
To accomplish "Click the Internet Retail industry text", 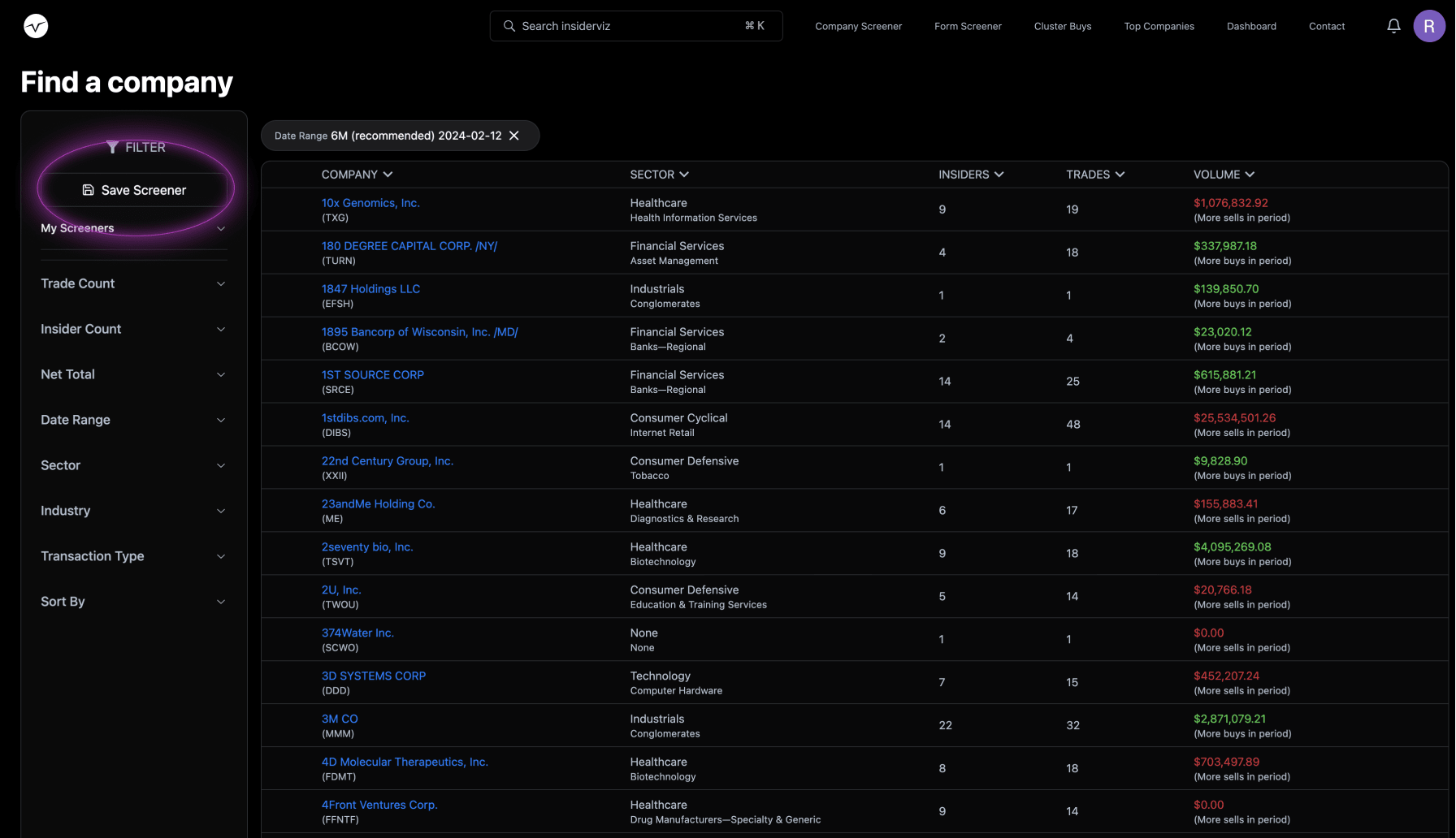I will click(662, 433).
